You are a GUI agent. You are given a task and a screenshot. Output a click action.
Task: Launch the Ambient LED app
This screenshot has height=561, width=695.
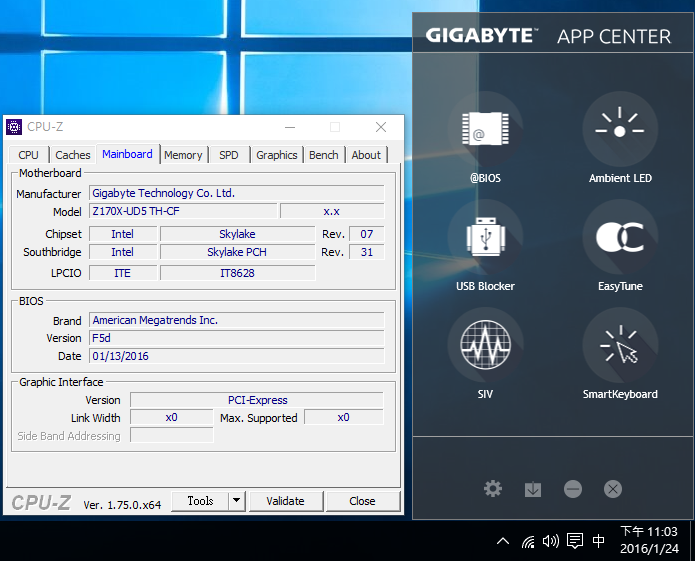(620, 129)
